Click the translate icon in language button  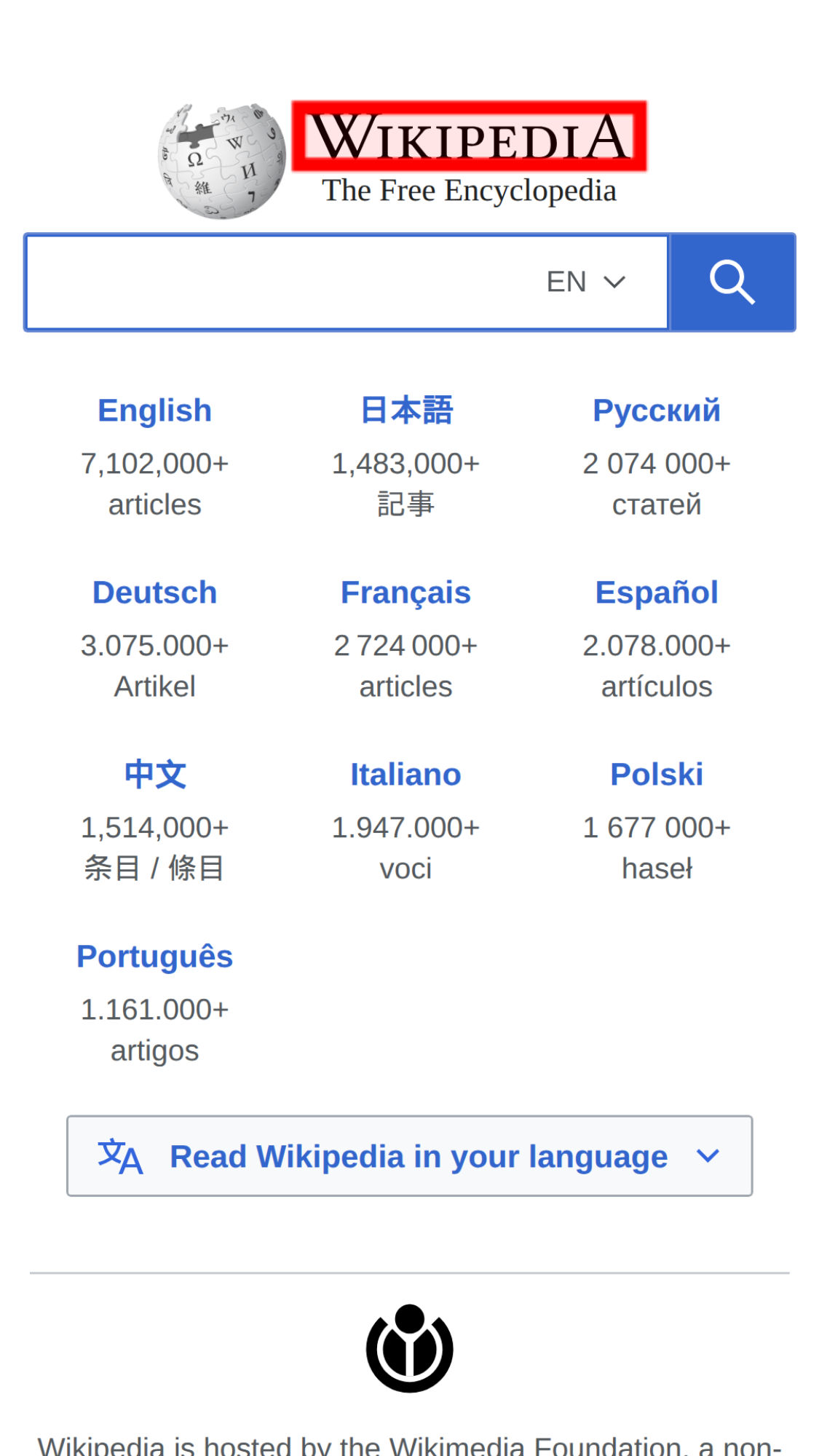pyautogui.click(x=120, y=1156)
